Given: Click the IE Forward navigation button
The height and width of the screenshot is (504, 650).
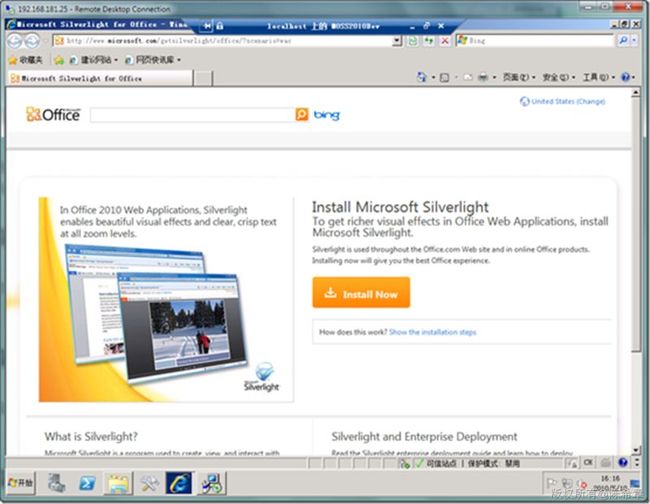Looking at the screenshot, I should [x=32, y=41].
